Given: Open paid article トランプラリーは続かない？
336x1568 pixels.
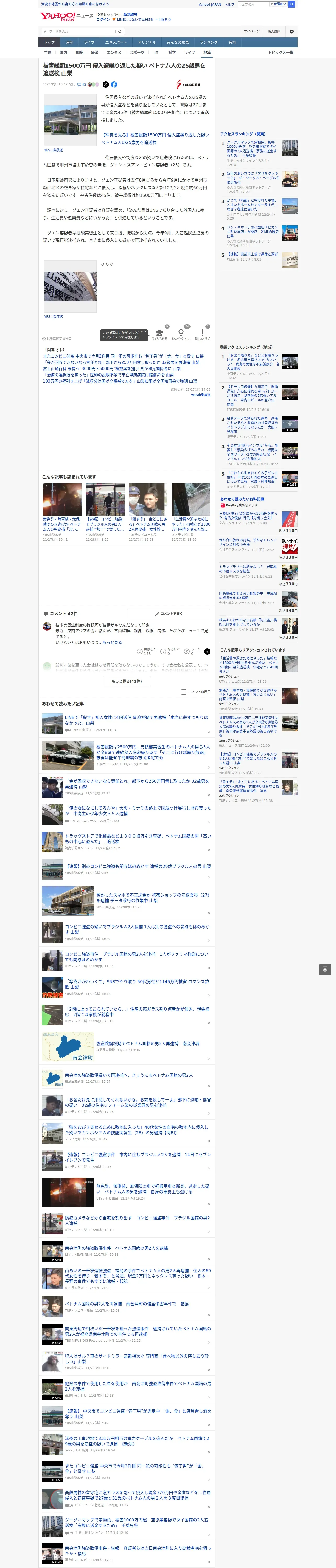Looking at the screenshot, I should [248, 569].
